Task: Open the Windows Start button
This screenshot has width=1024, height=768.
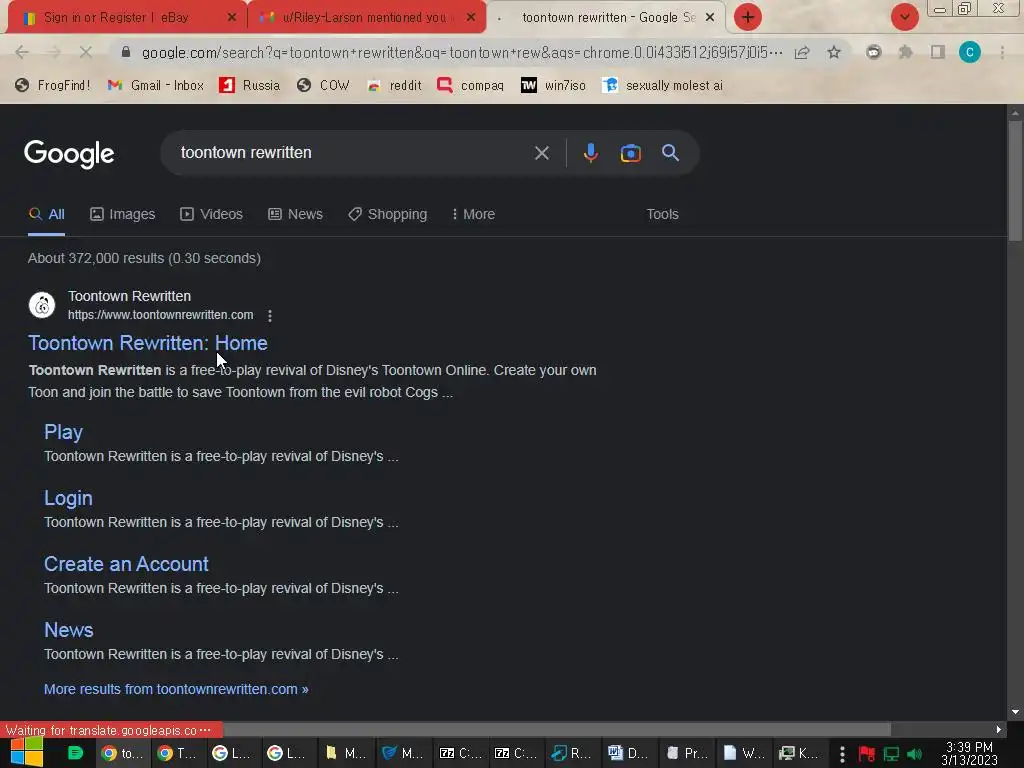Action: [27, 752]
